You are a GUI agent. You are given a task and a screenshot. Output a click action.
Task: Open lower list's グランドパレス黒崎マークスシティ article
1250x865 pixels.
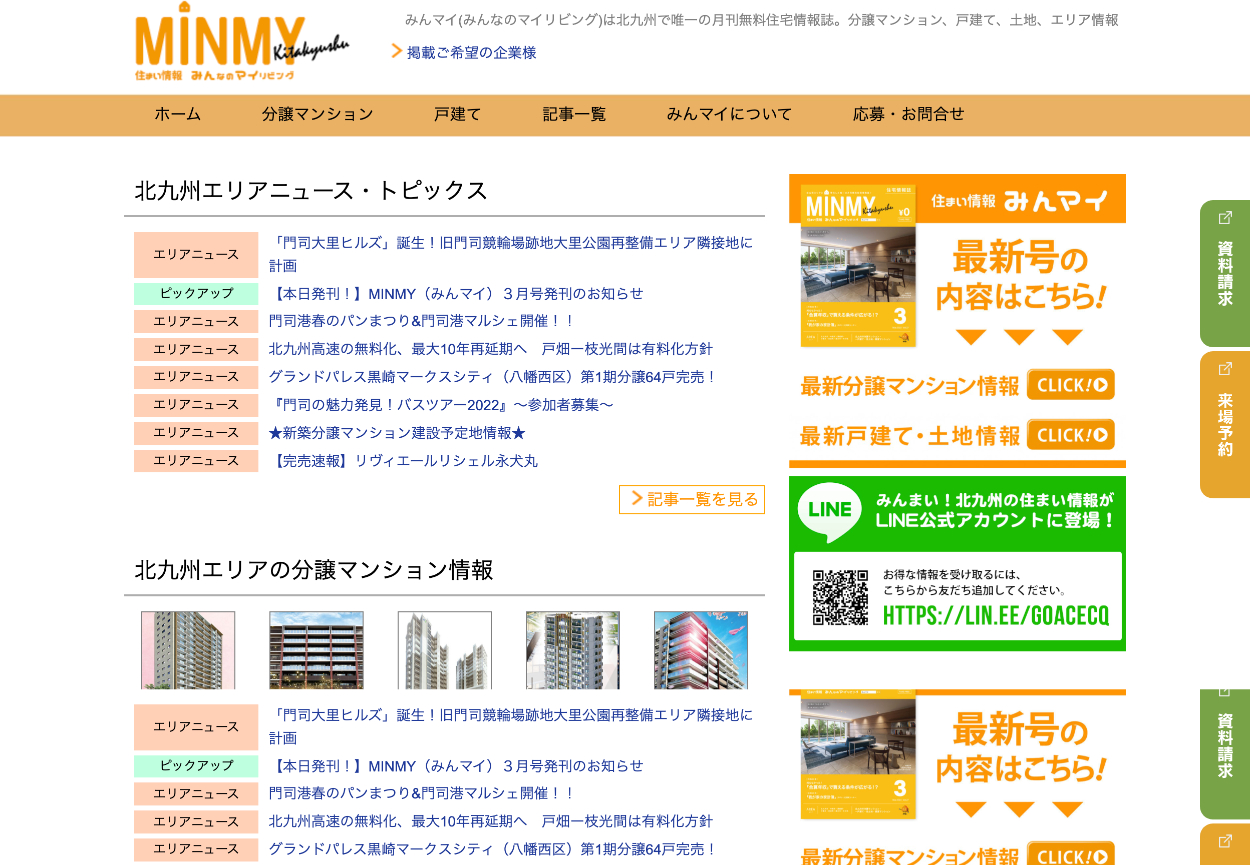point(493,849)
